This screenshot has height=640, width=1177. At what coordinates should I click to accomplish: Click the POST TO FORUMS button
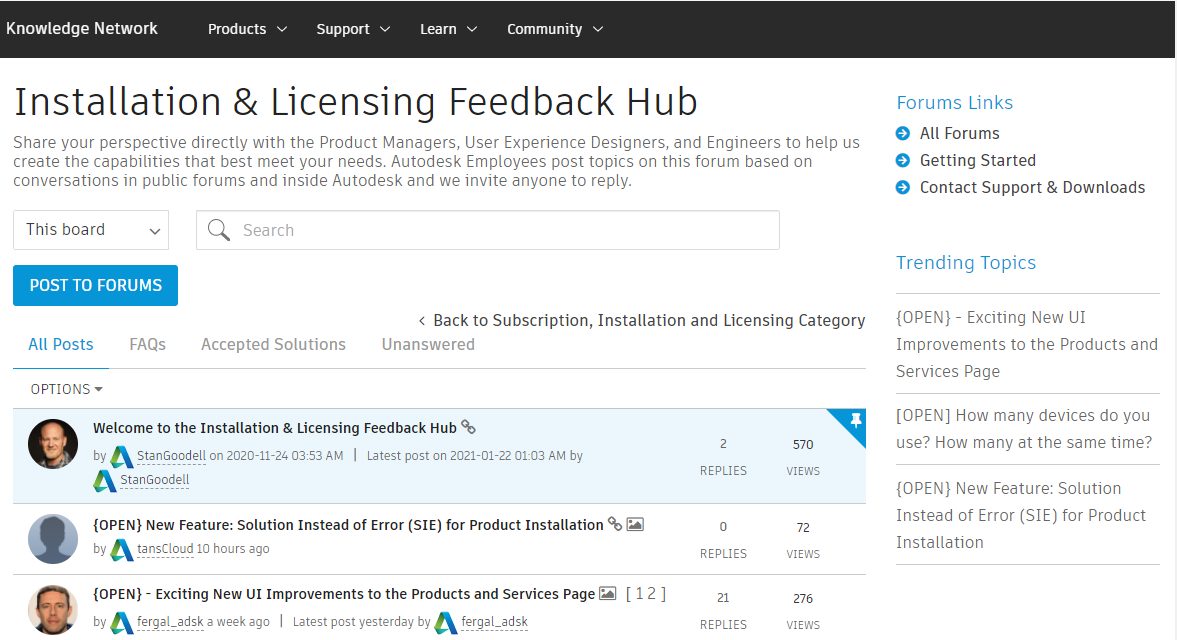tap(95, 285)
